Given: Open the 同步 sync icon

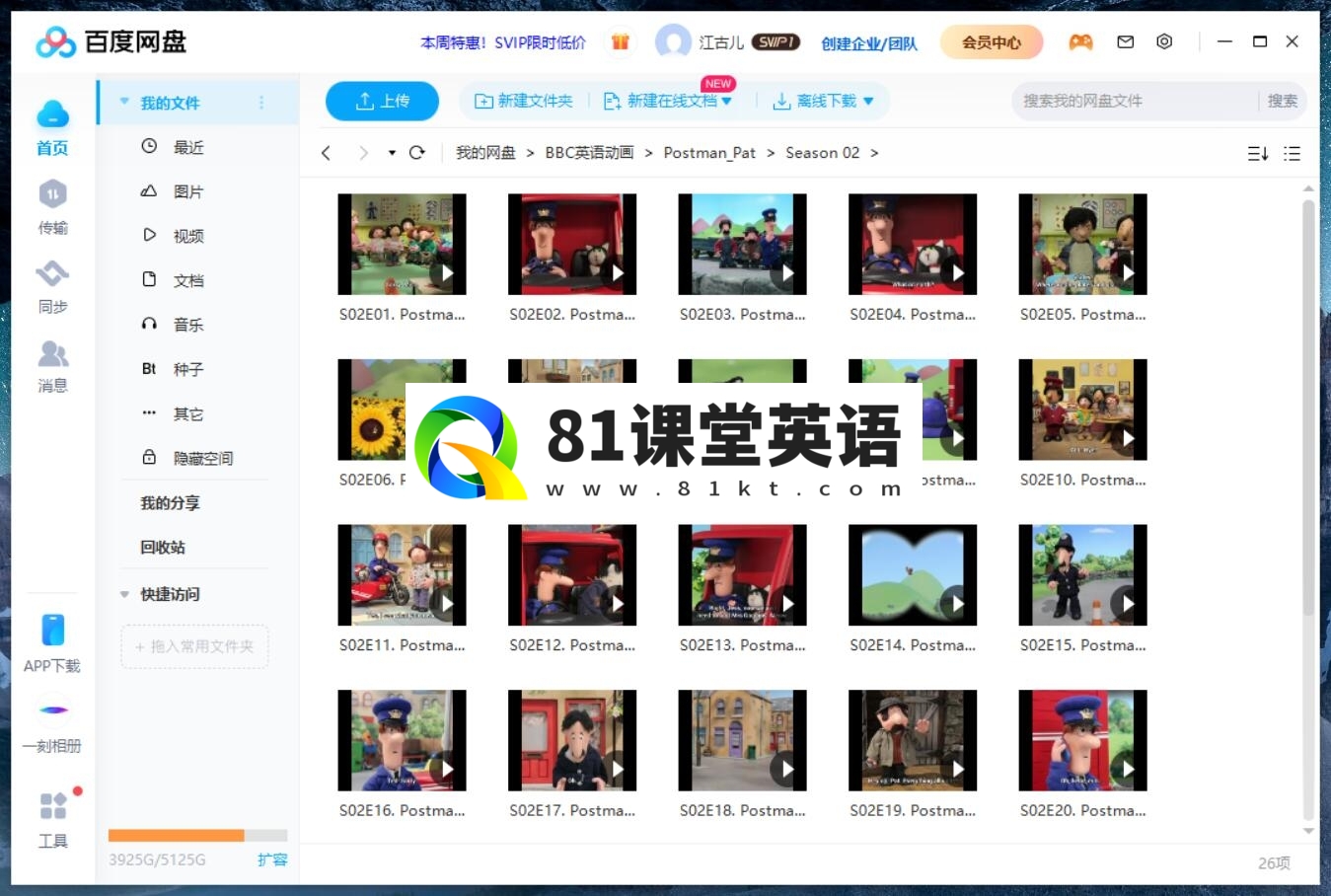Looking at the screenshot, I should click(52, 273).
